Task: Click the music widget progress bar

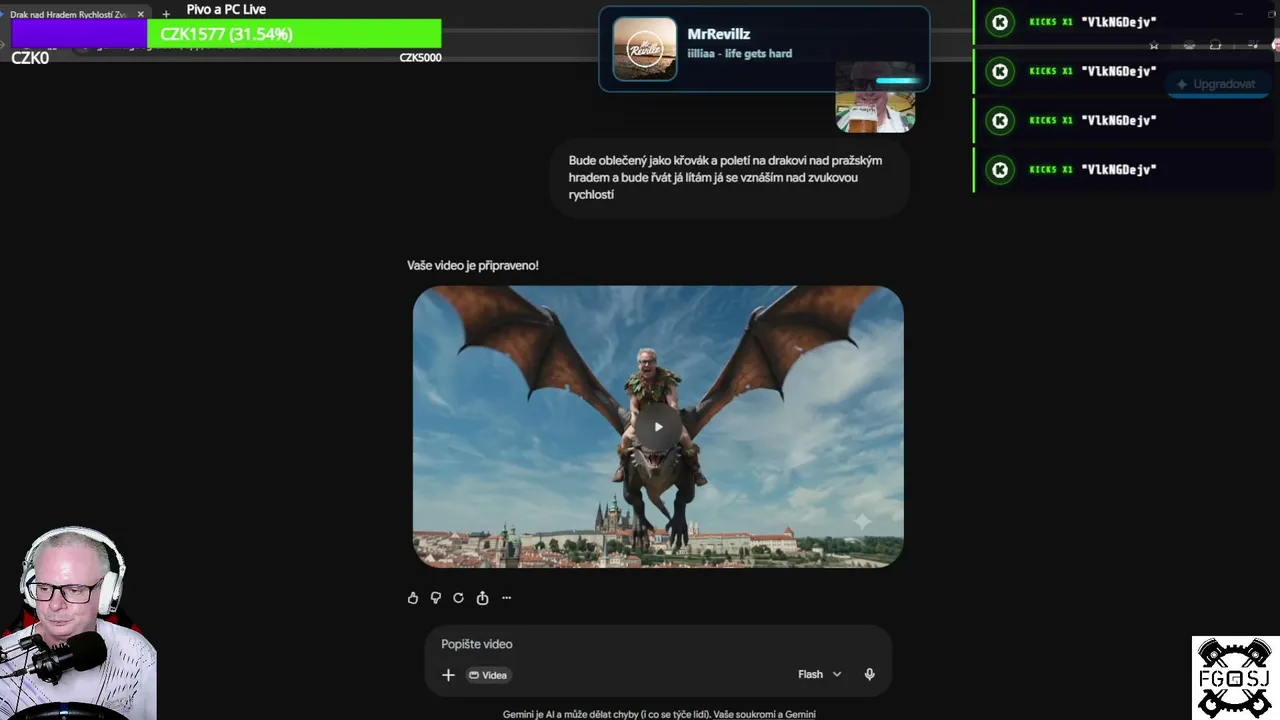Action: pos(897,81)
